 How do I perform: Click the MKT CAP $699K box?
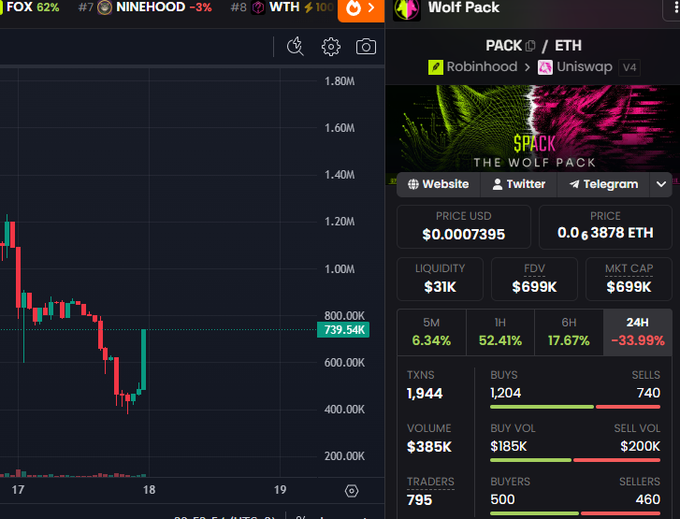coord(629,279)
